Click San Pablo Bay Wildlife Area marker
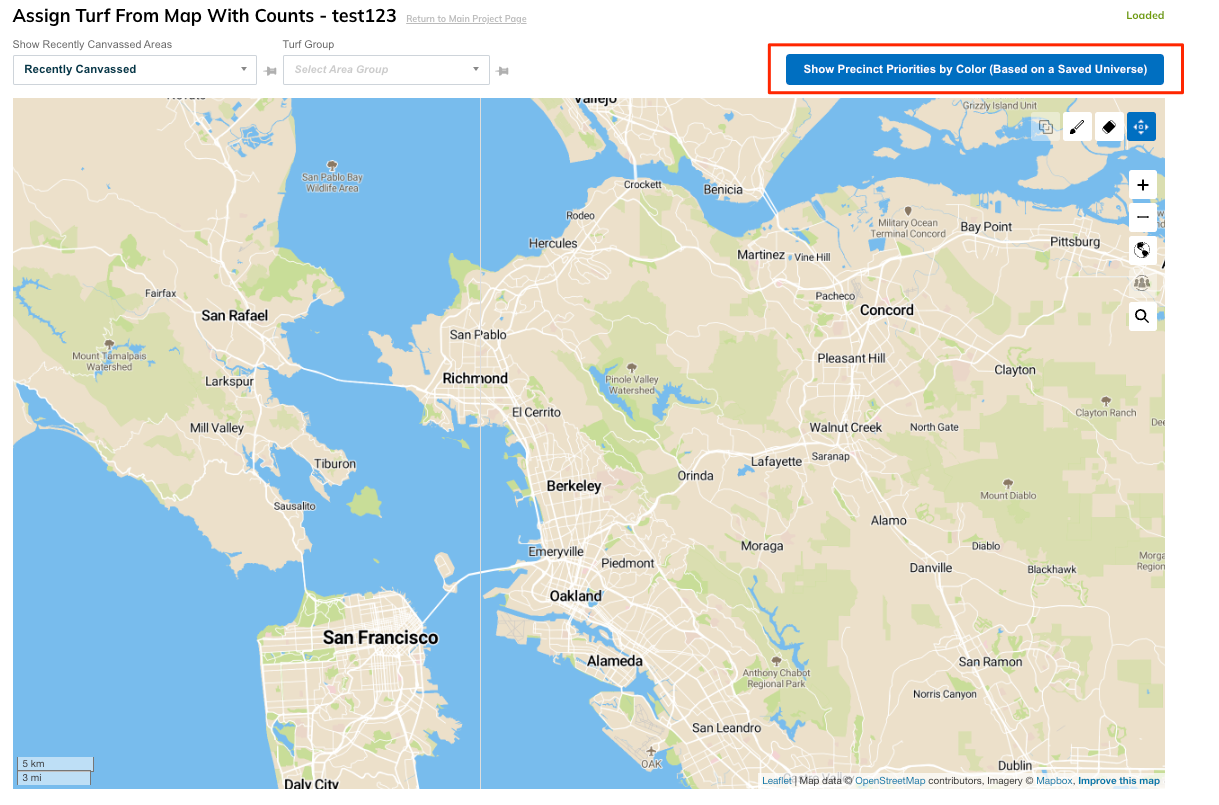Image resolution: width=1219 pixels, height=805 pixels. tap(332, 166)
